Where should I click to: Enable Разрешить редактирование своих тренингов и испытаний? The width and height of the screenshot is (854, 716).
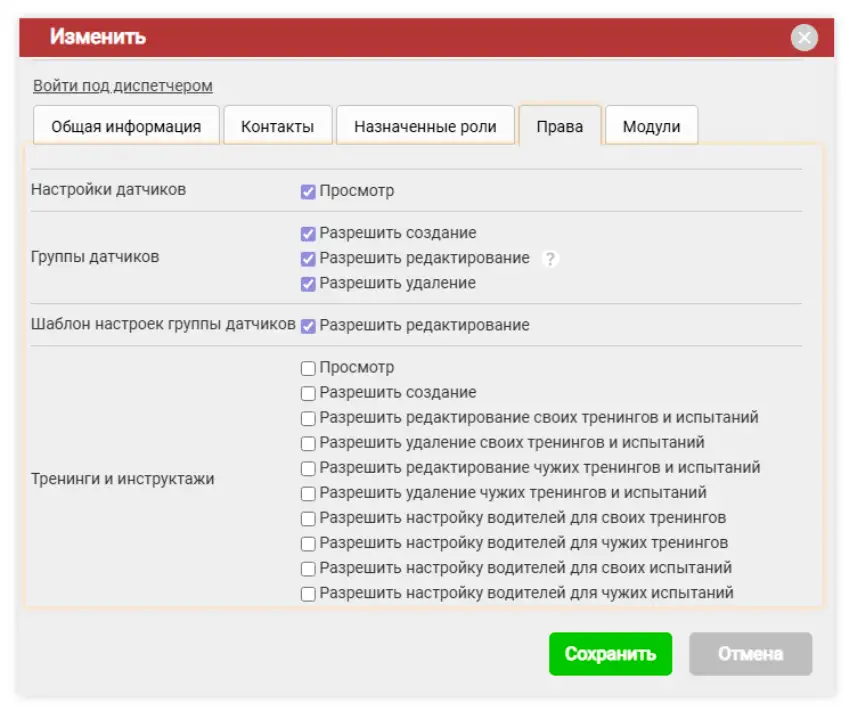click(x=308, y=417)
